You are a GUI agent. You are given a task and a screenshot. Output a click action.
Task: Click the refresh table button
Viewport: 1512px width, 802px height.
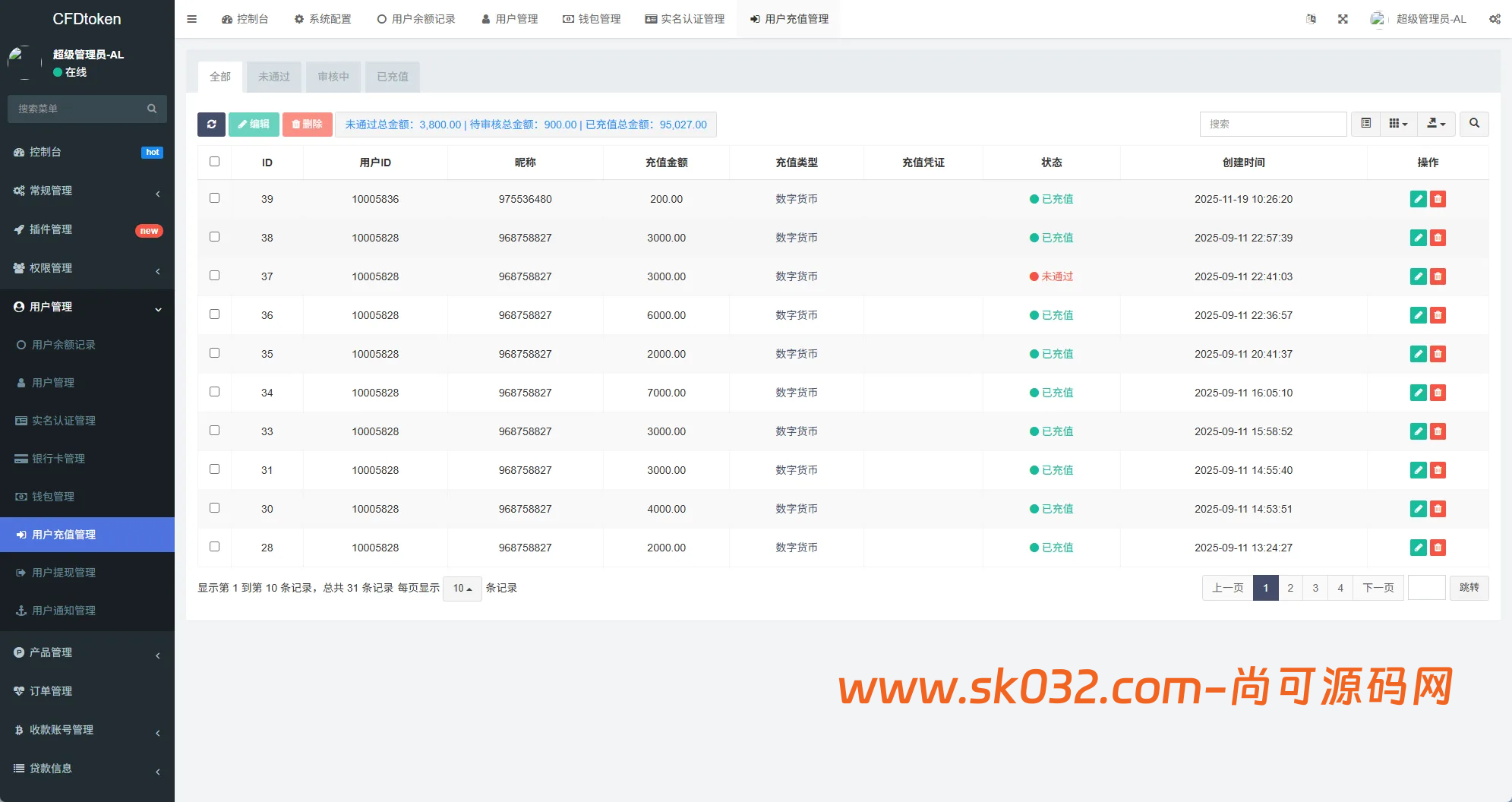click(x=211, y=125)
